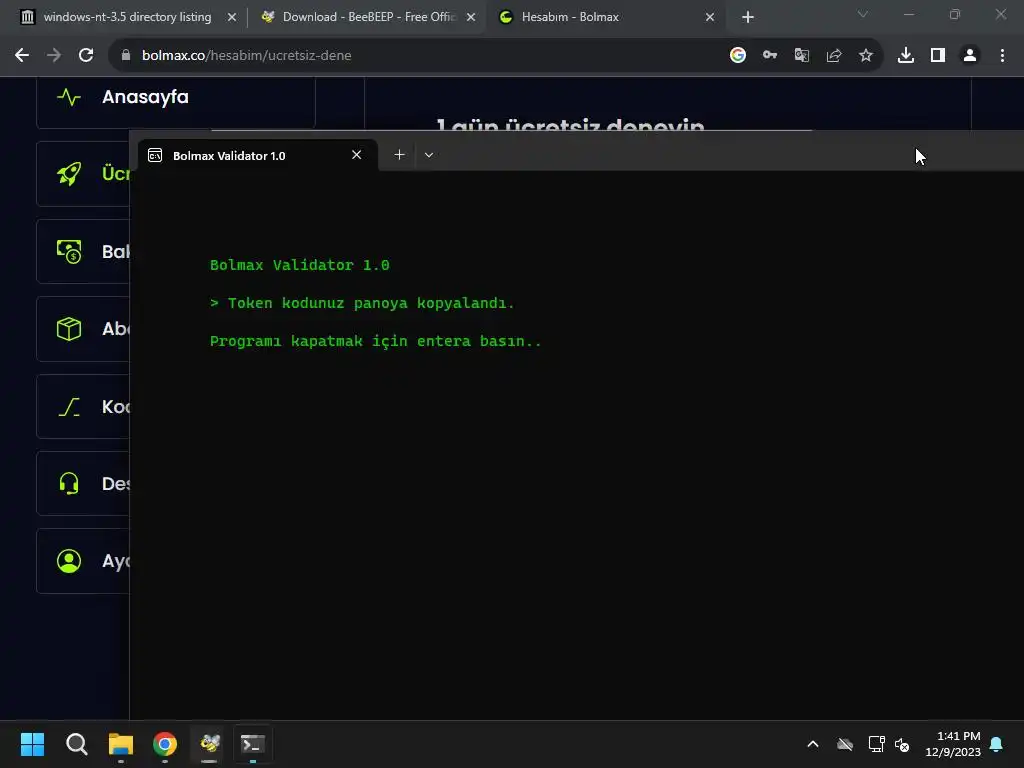Reload the bolmax.co page
Viewport: 1024px width, 768px height.
86,56
